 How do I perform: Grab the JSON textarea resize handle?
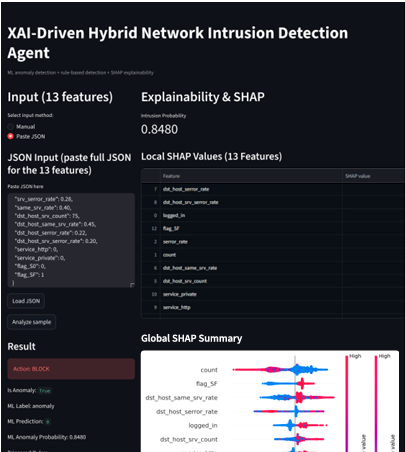pyautogui.click(x=132, y=285)
